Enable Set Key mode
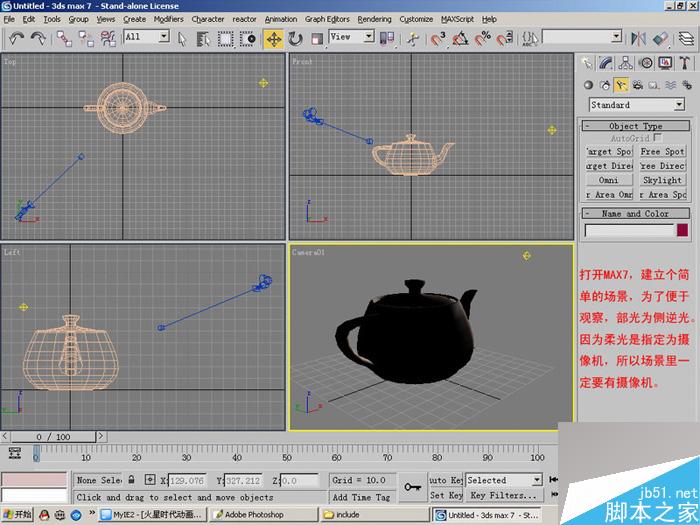The image size is (700, 525). (x=445, y=495)
